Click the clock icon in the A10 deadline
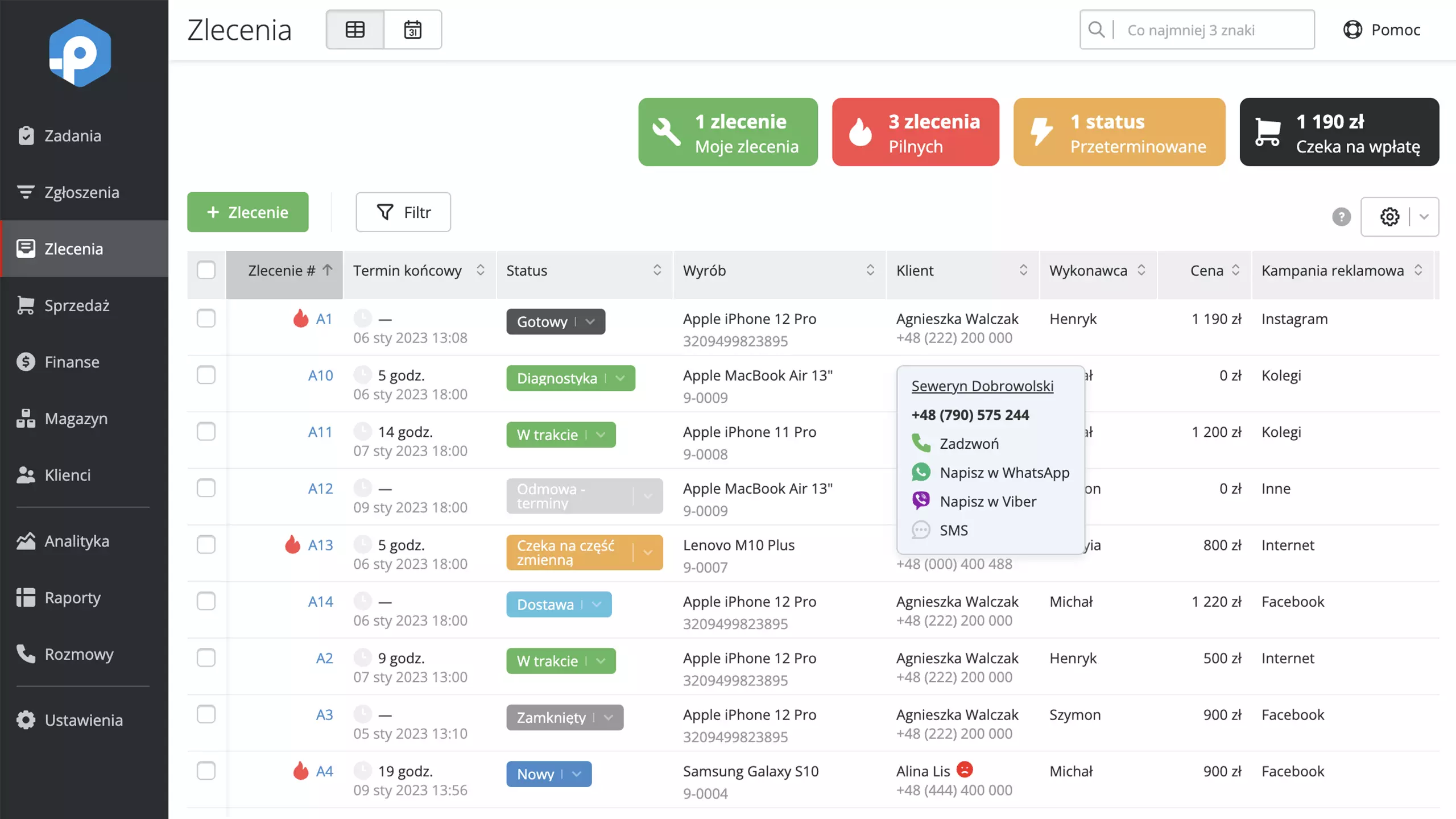 [362, 375]
